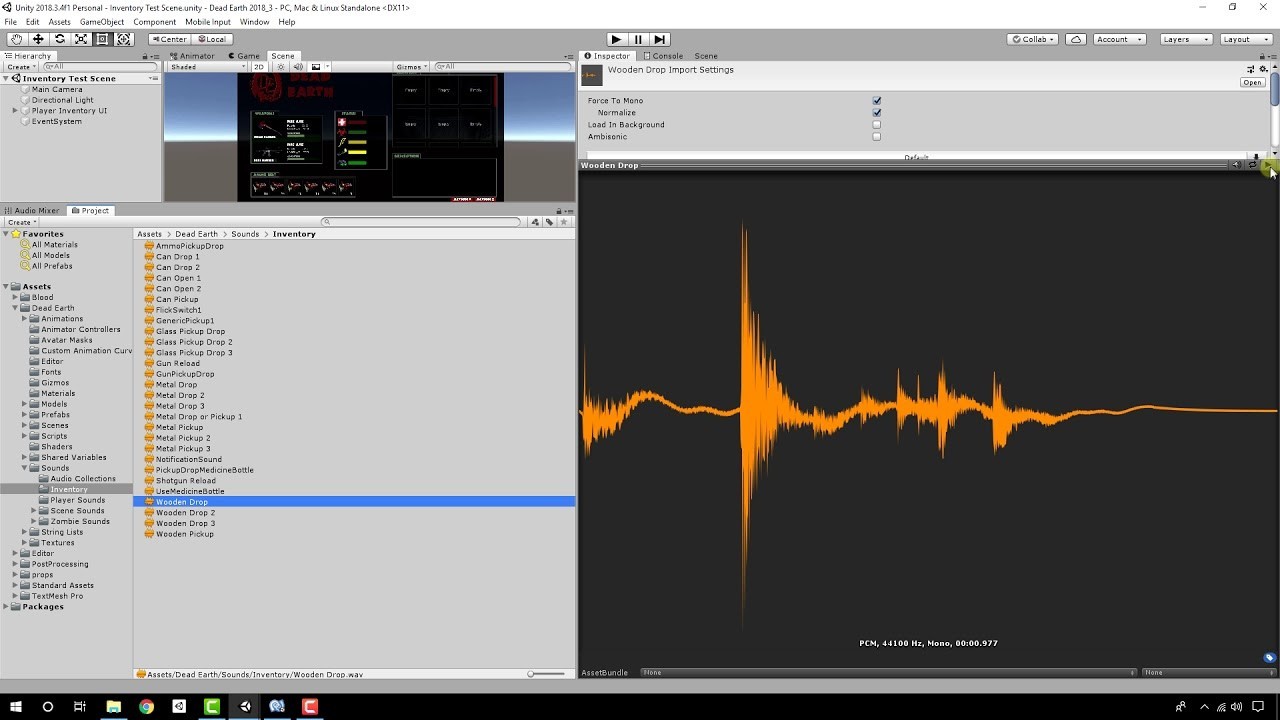Search project by type icon

[537, 222]
